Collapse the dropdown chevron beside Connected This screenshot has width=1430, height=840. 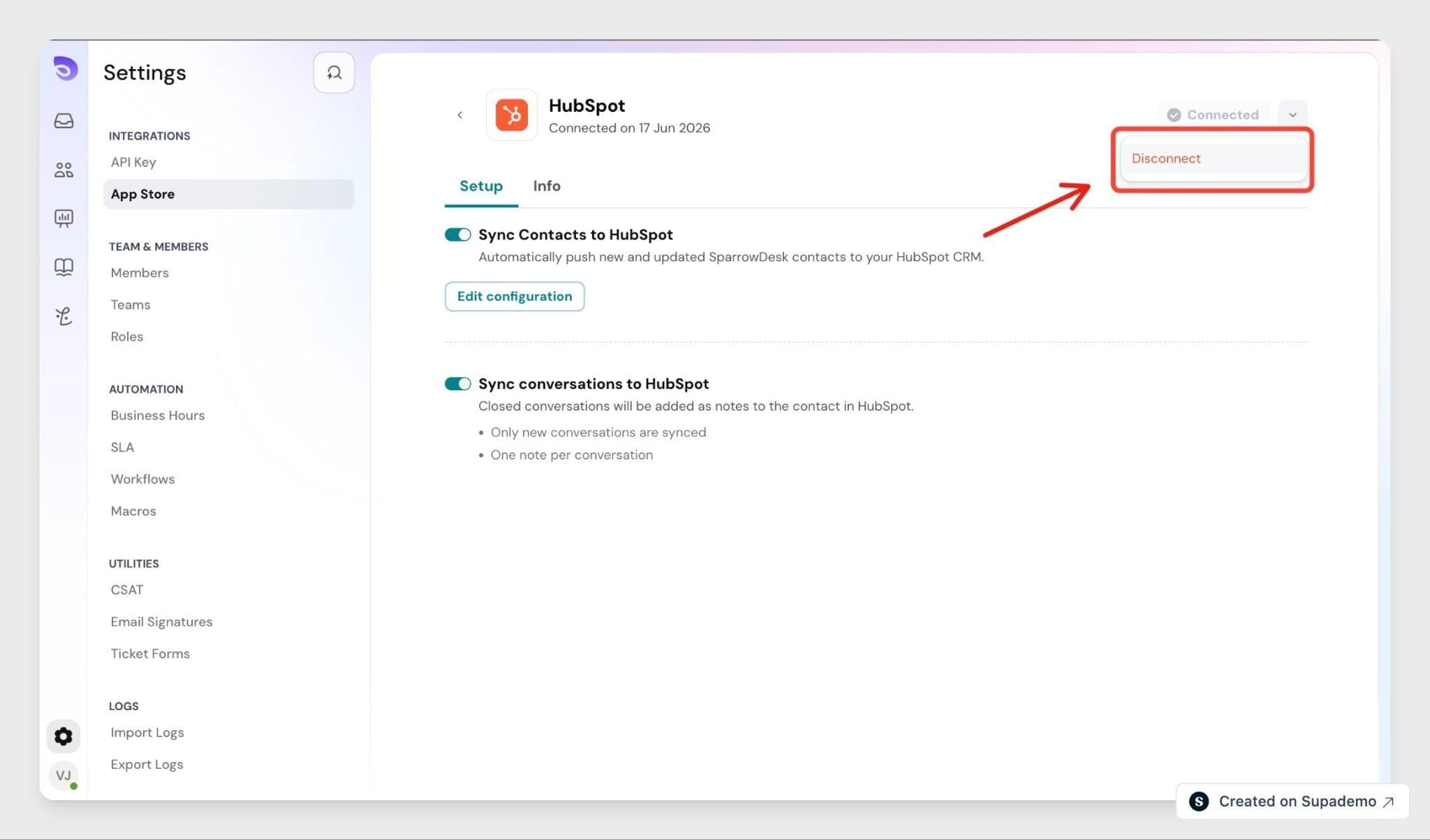pyautogui.click(x=1292, y=115)
